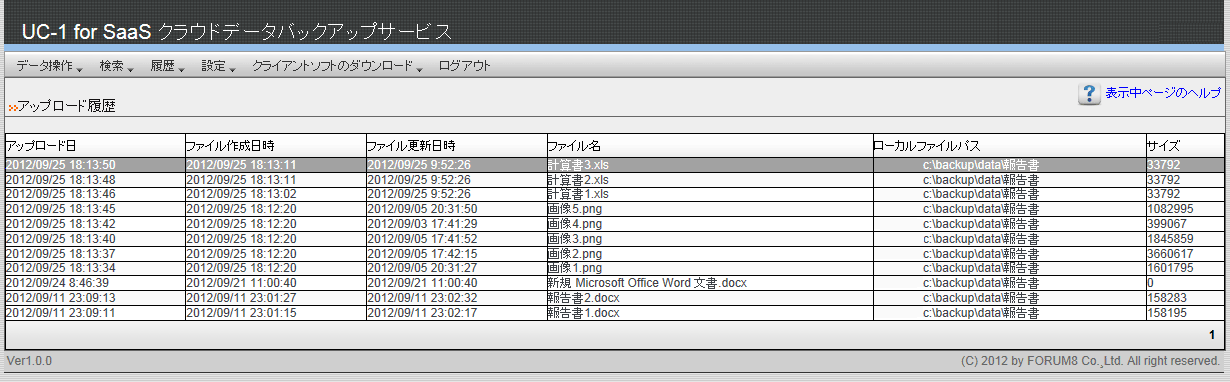1230x382 pixels.
Task: Expand dropdown arrow next to 履歴
Action: 181,69
